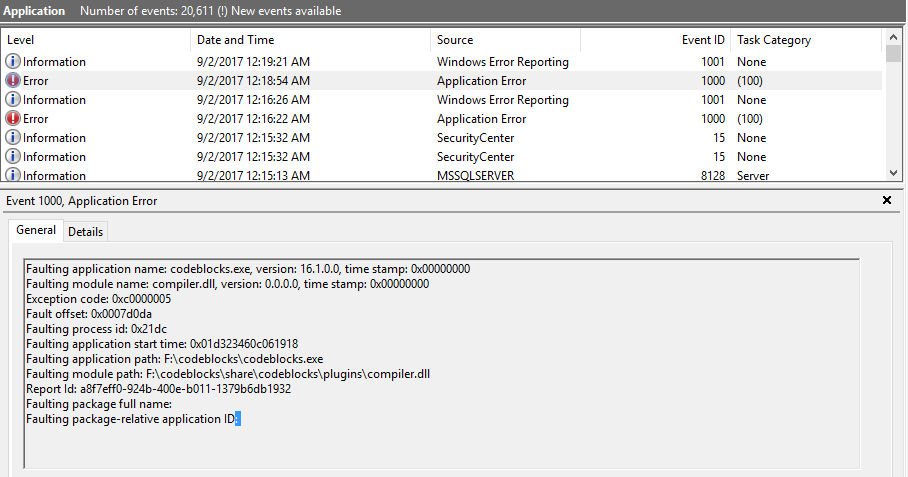908x477 pixels.
Task: Sort events by Source column
Action: [505, 40]
